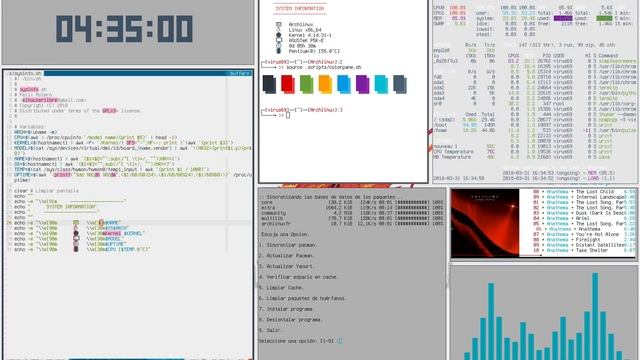Select track 'Take Shelter' in playlist
Viewport: 640px width, 360px height.
584,250
